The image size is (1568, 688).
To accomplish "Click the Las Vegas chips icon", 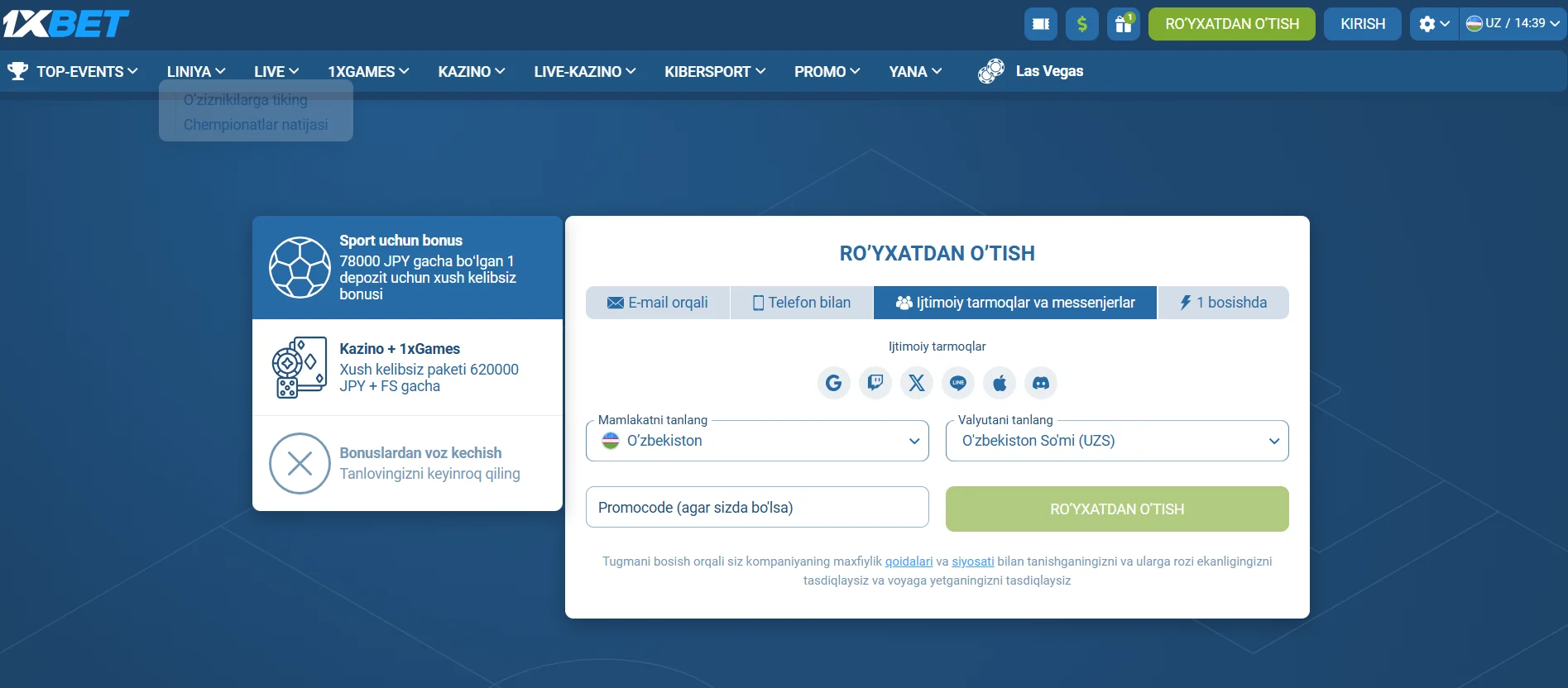I will (991, 71).
